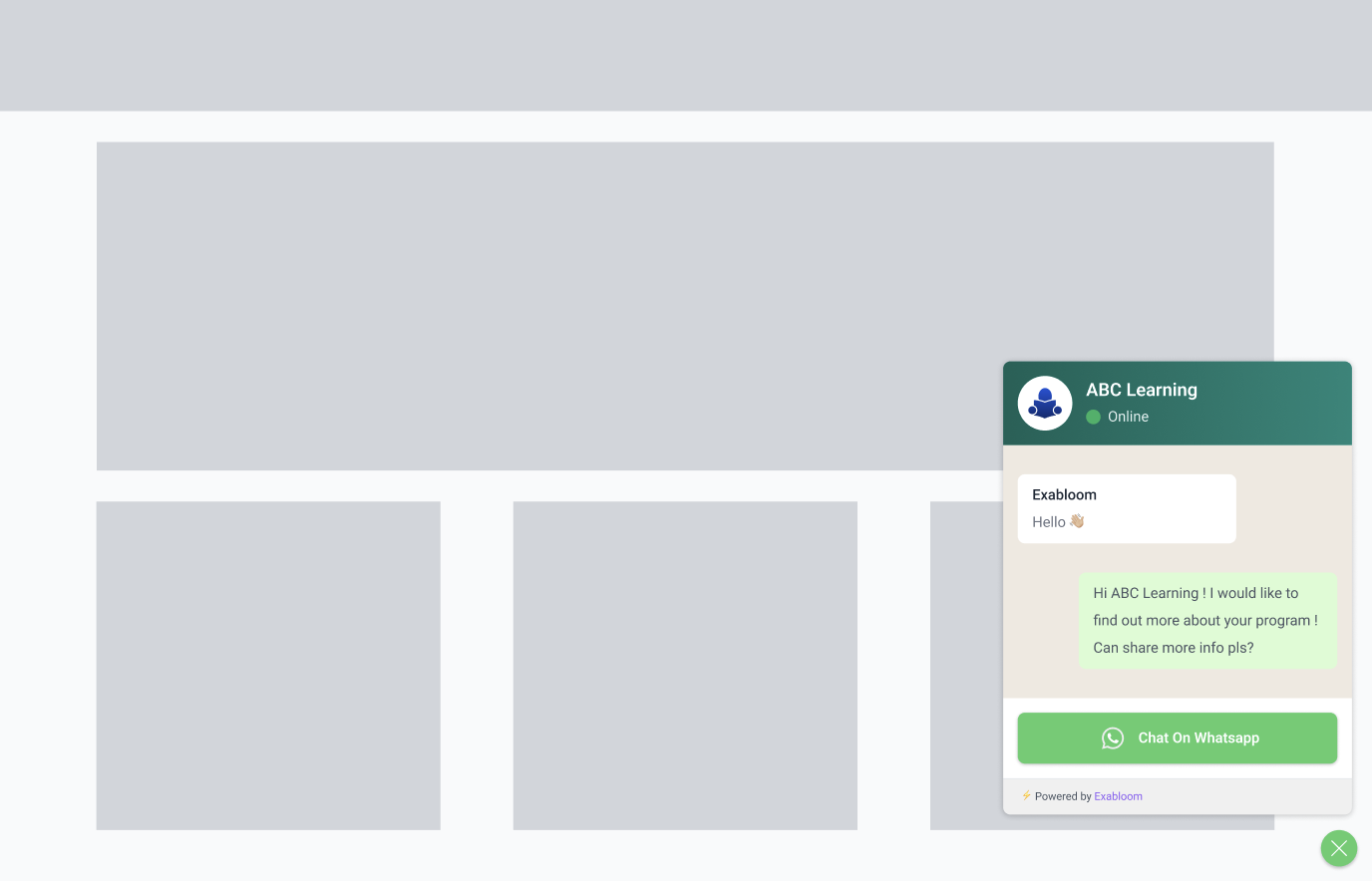Click the Hello message bubble
Viewport: 1372px width, 881px height.
point(1127,508)
